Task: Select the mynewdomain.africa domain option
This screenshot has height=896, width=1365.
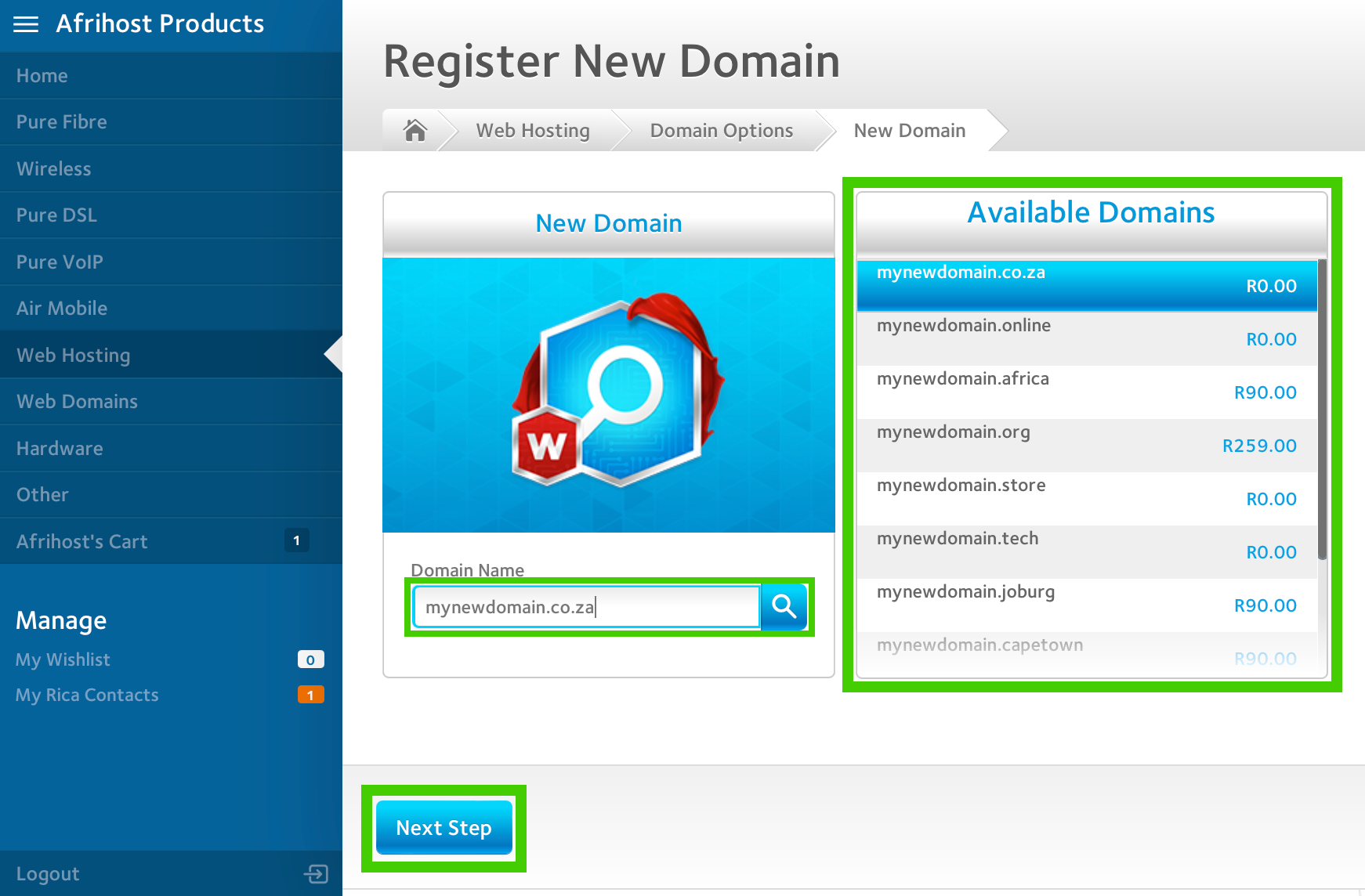Action: [x=1086, y=392]
